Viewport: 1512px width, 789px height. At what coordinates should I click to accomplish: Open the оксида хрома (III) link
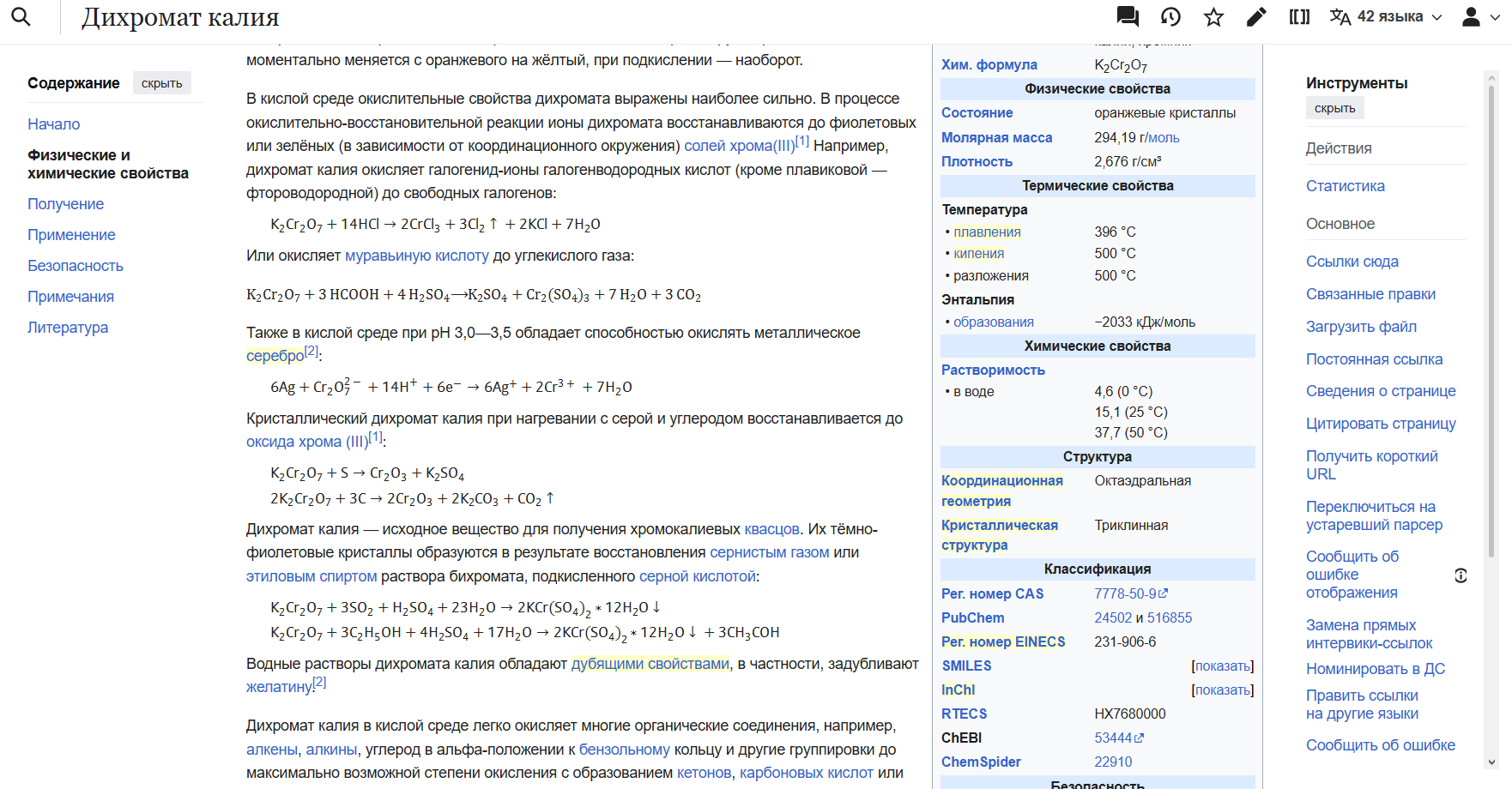(306, 442)
